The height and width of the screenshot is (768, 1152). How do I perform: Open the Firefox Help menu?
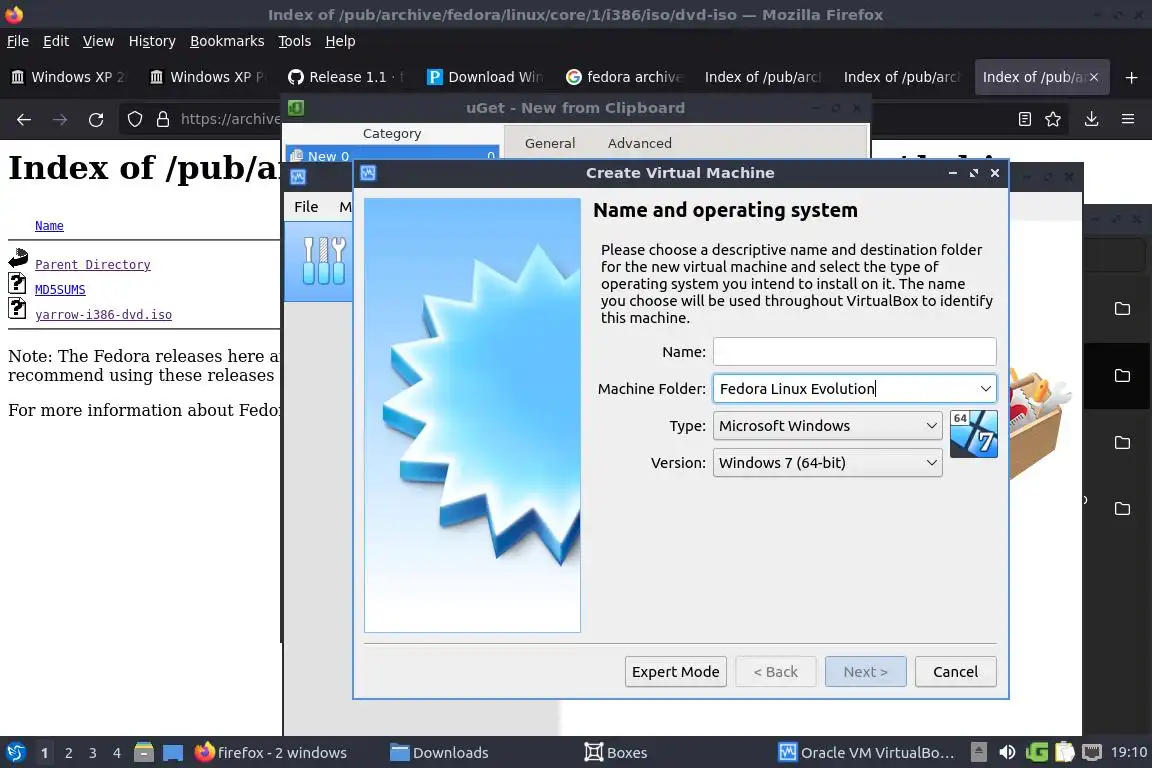tap(340, 41)
